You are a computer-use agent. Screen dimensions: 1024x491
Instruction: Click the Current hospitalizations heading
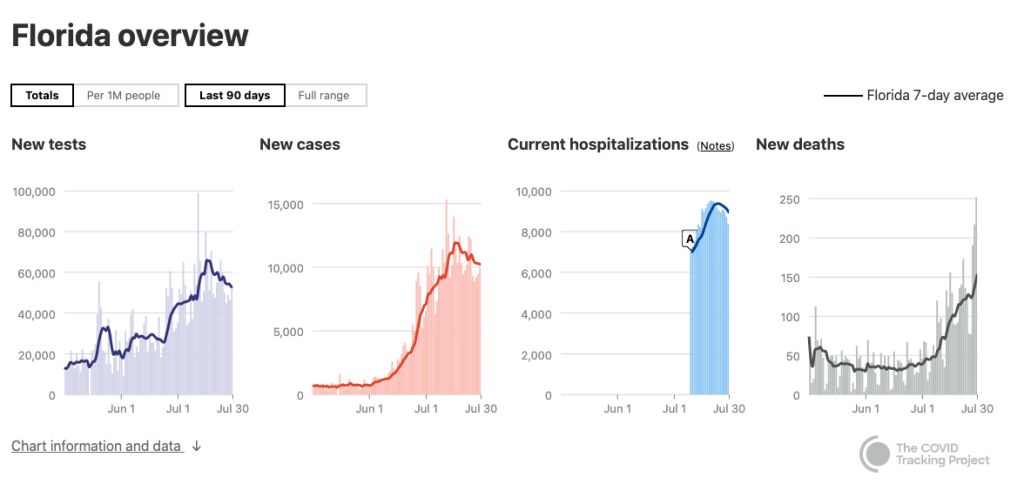point(598,145)
